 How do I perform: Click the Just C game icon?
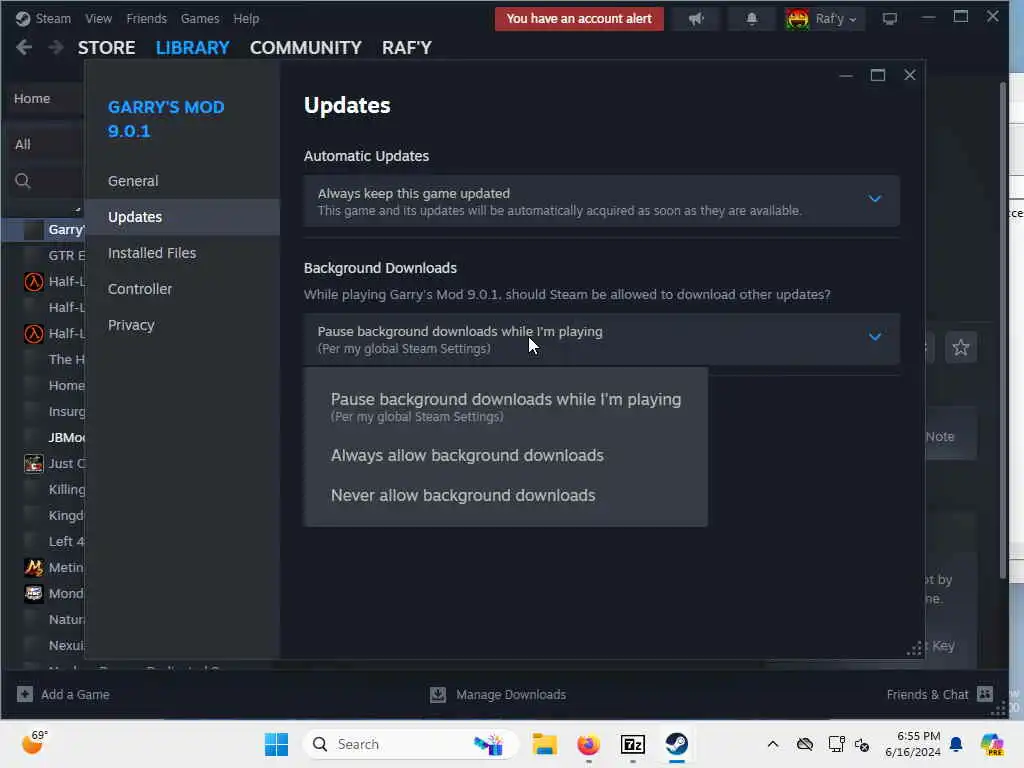point(33,464)
